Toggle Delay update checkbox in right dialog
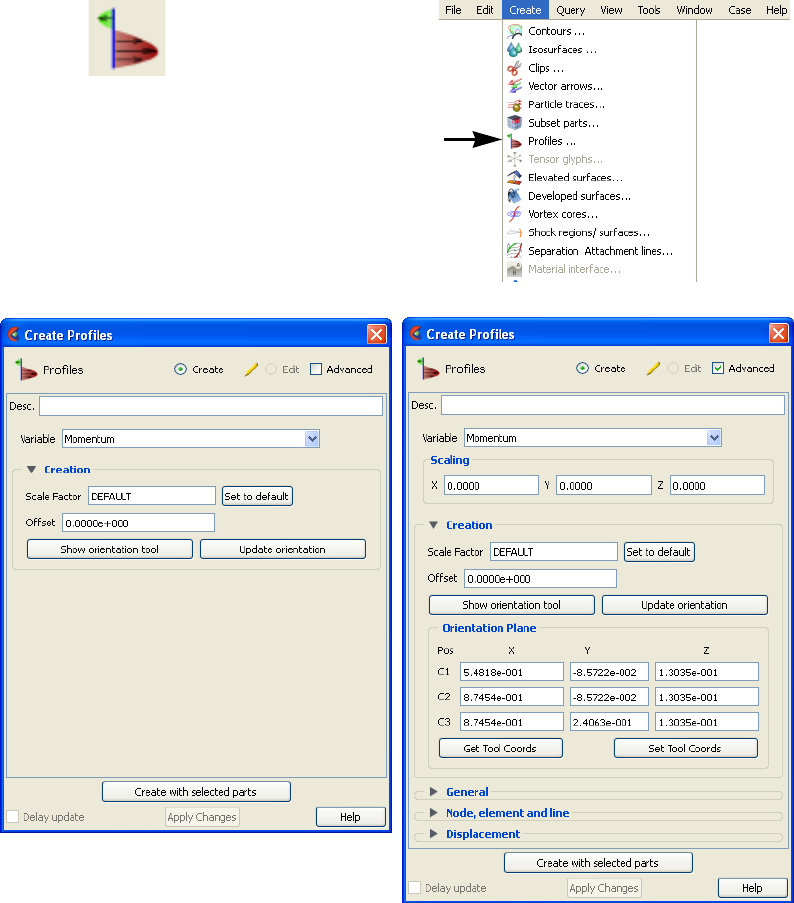This screenshot has width=794, height=903. point(415,887)
